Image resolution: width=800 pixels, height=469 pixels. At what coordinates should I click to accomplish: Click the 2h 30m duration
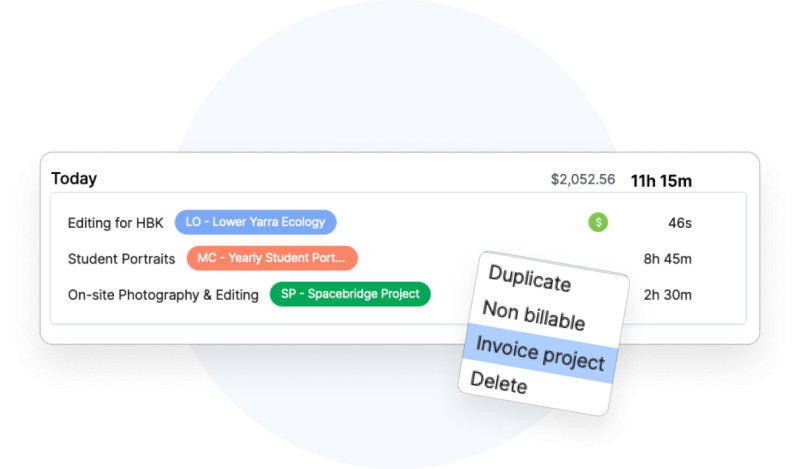point(667,295)
